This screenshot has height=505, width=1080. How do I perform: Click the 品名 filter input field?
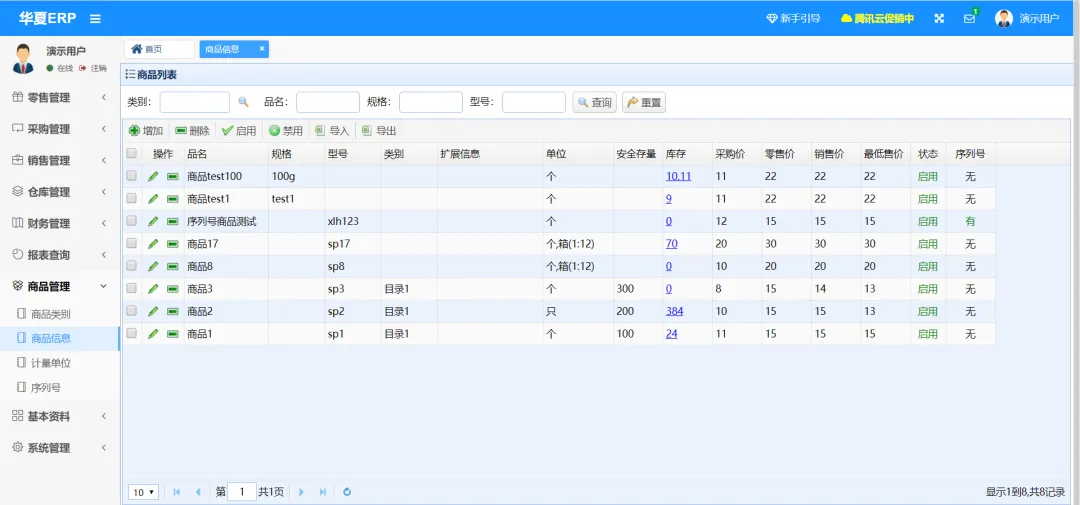tap(328, 102)
